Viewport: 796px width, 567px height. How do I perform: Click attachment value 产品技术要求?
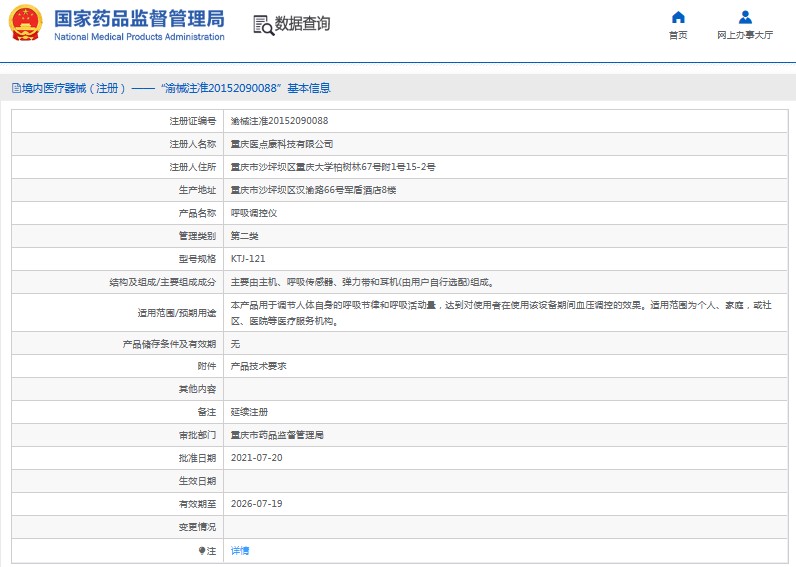click(x=259, y=366)
